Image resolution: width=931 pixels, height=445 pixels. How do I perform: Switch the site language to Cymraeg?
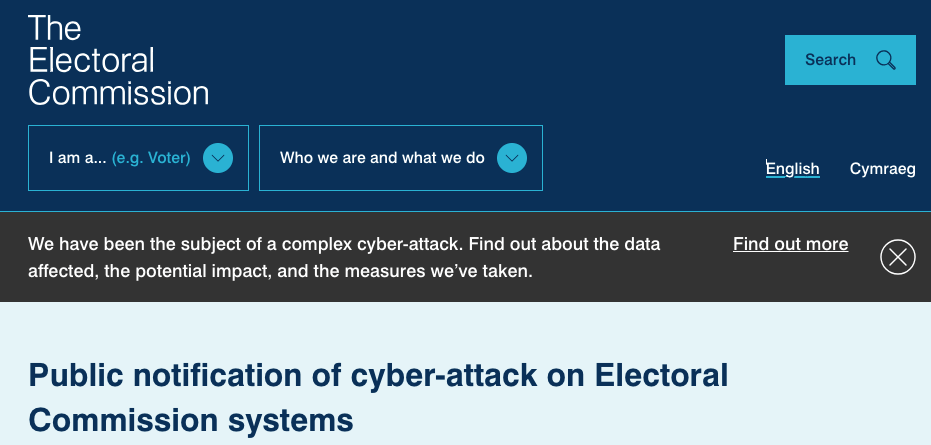[882, 169]
